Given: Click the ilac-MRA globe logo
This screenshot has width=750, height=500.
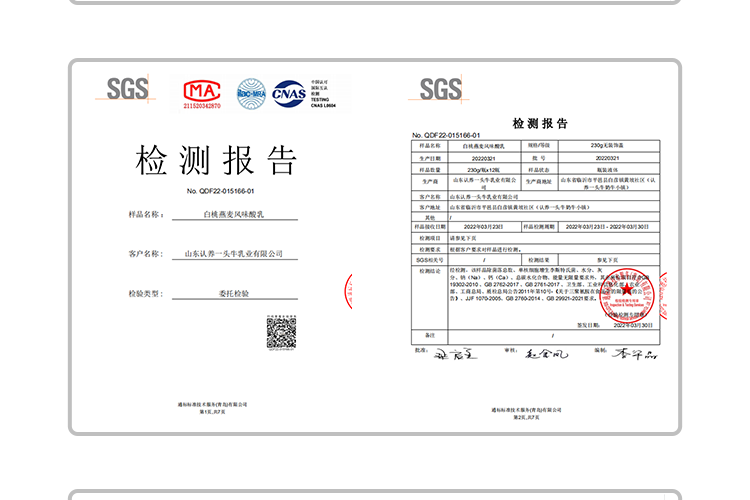Looking at the screenshot, I should (252, 94).
